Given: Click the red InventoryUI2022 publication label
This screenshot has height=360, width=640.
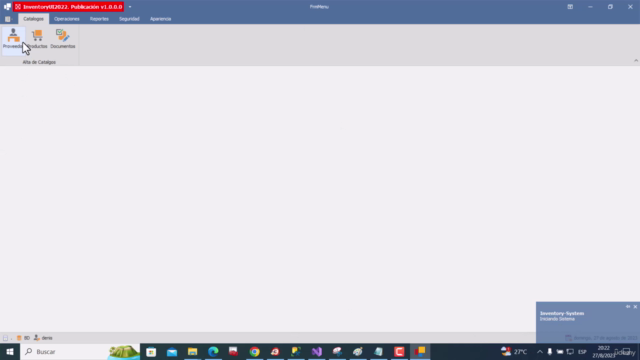Looking at the screenshot, I should point(69,7).
